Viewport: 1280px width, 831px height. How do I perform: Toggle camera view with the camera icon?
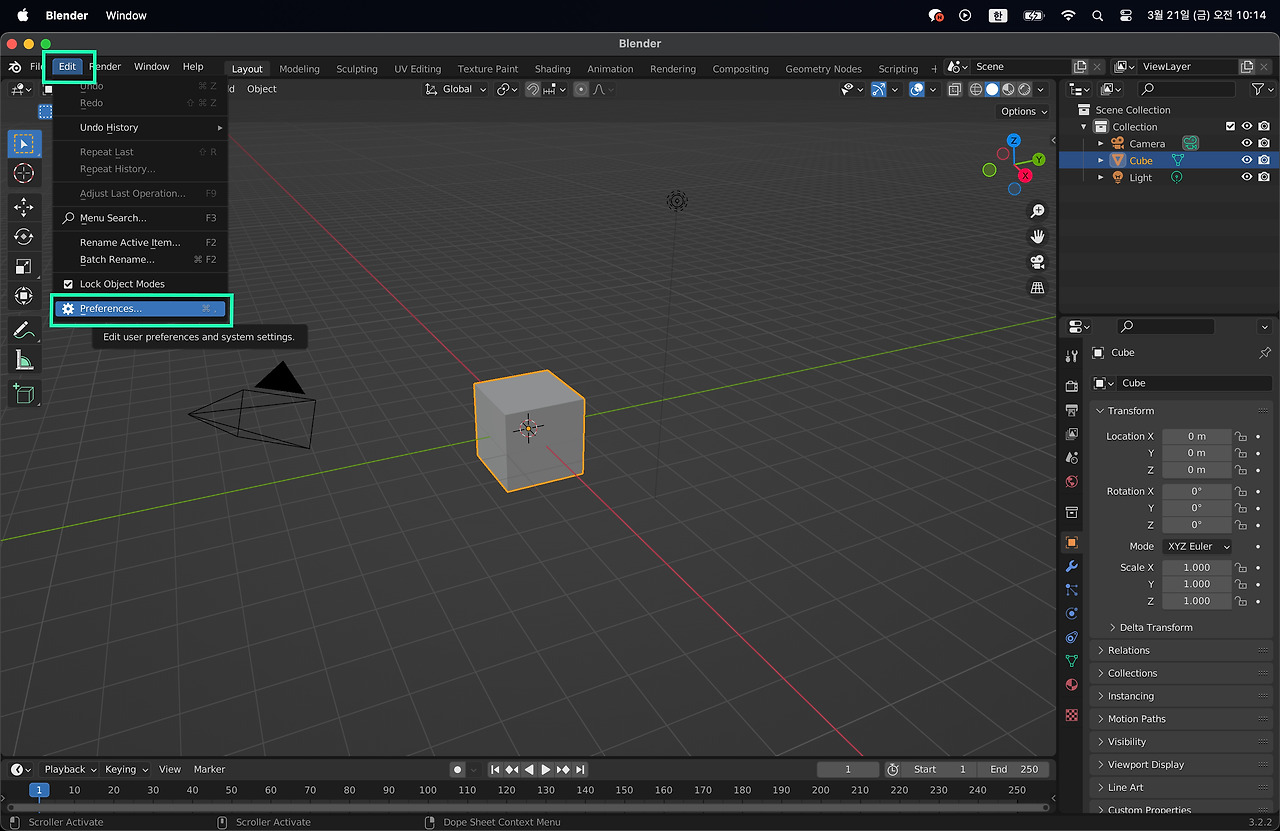(x=1037, y=262)
